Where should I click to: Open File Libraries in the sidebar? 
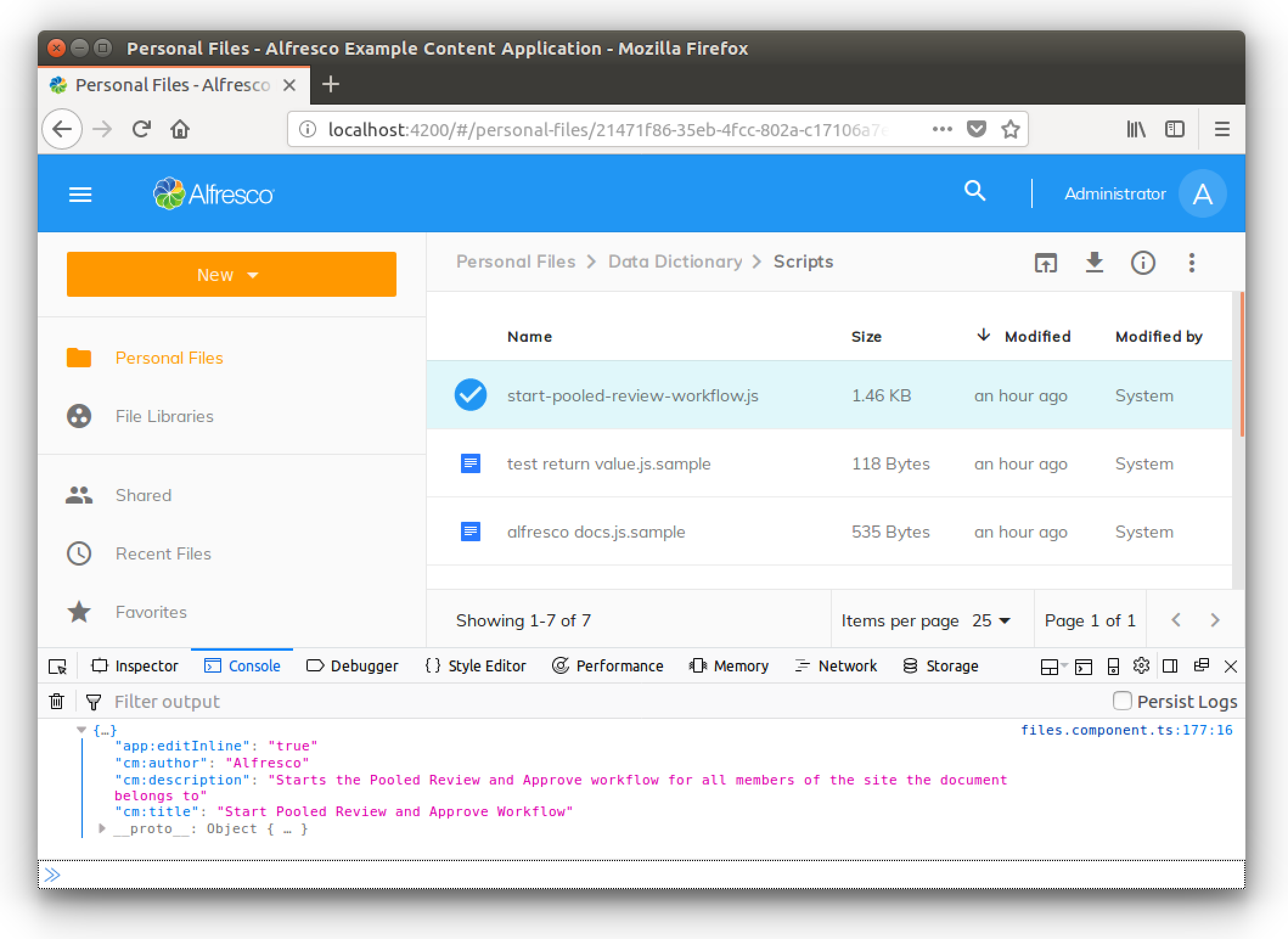164,417
